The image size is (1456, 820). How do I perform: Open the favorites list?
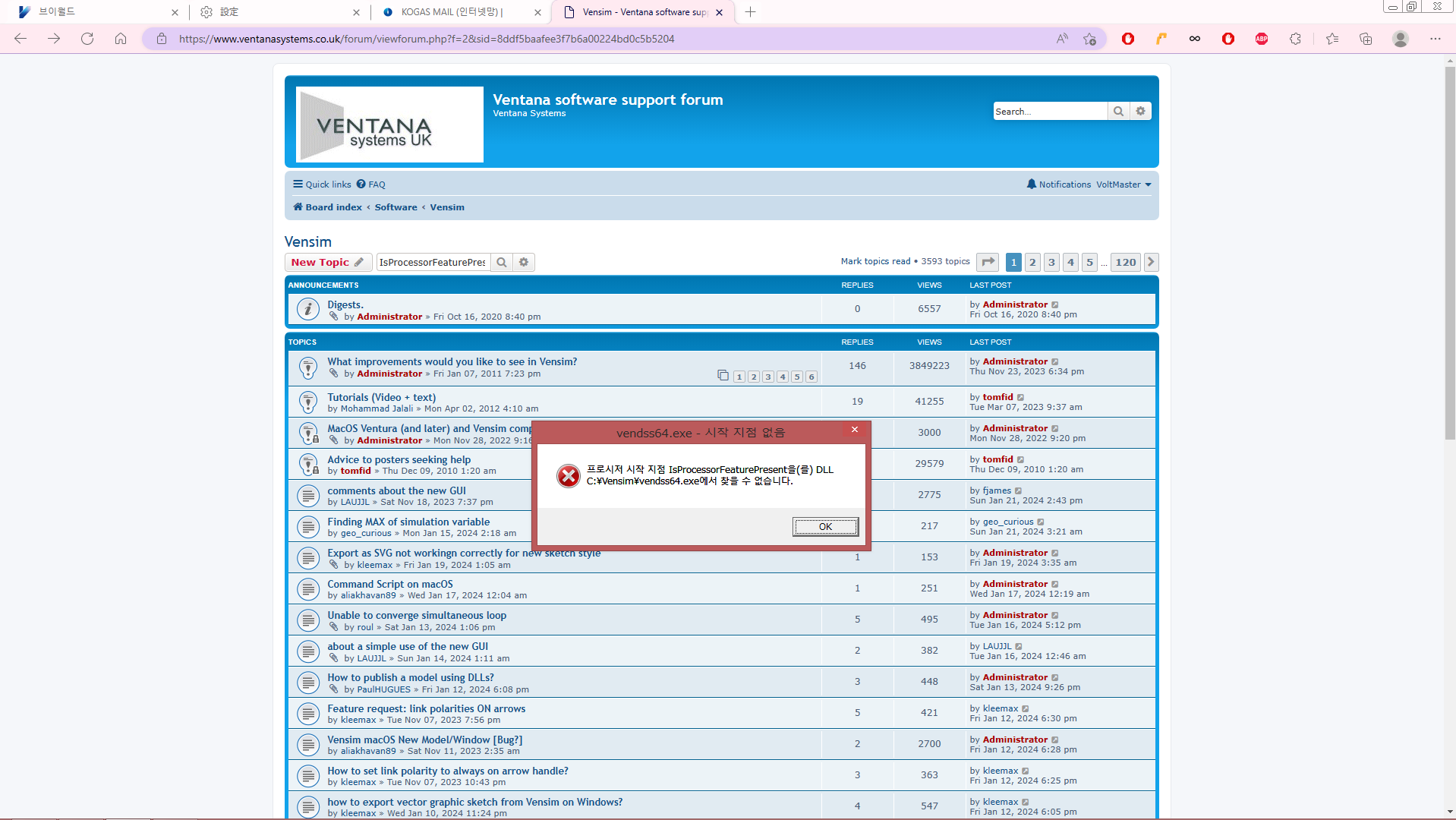click(1332, 39)
